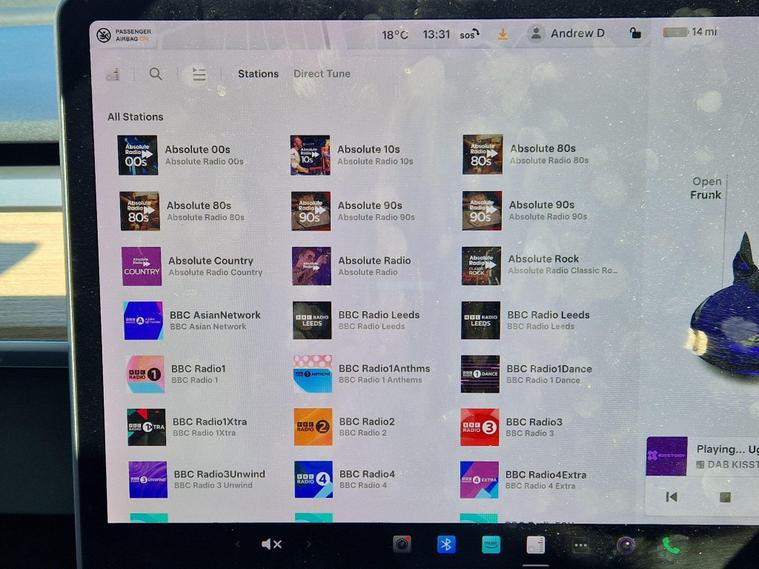This screenshot has height=569, width=759.
Task: Open Bluetooth from the bottom dock
Action: pos(446,544)
